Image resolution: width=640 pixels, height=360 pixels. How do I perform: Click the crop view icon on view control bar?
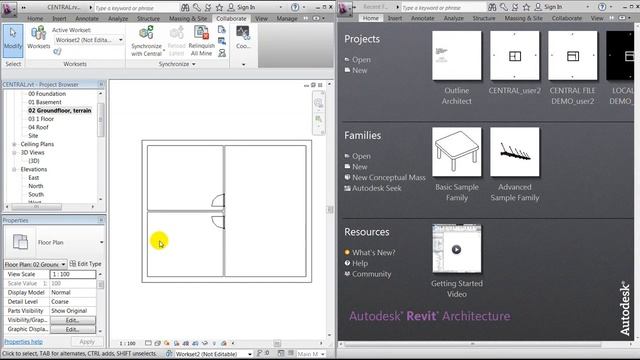[186, 343]
